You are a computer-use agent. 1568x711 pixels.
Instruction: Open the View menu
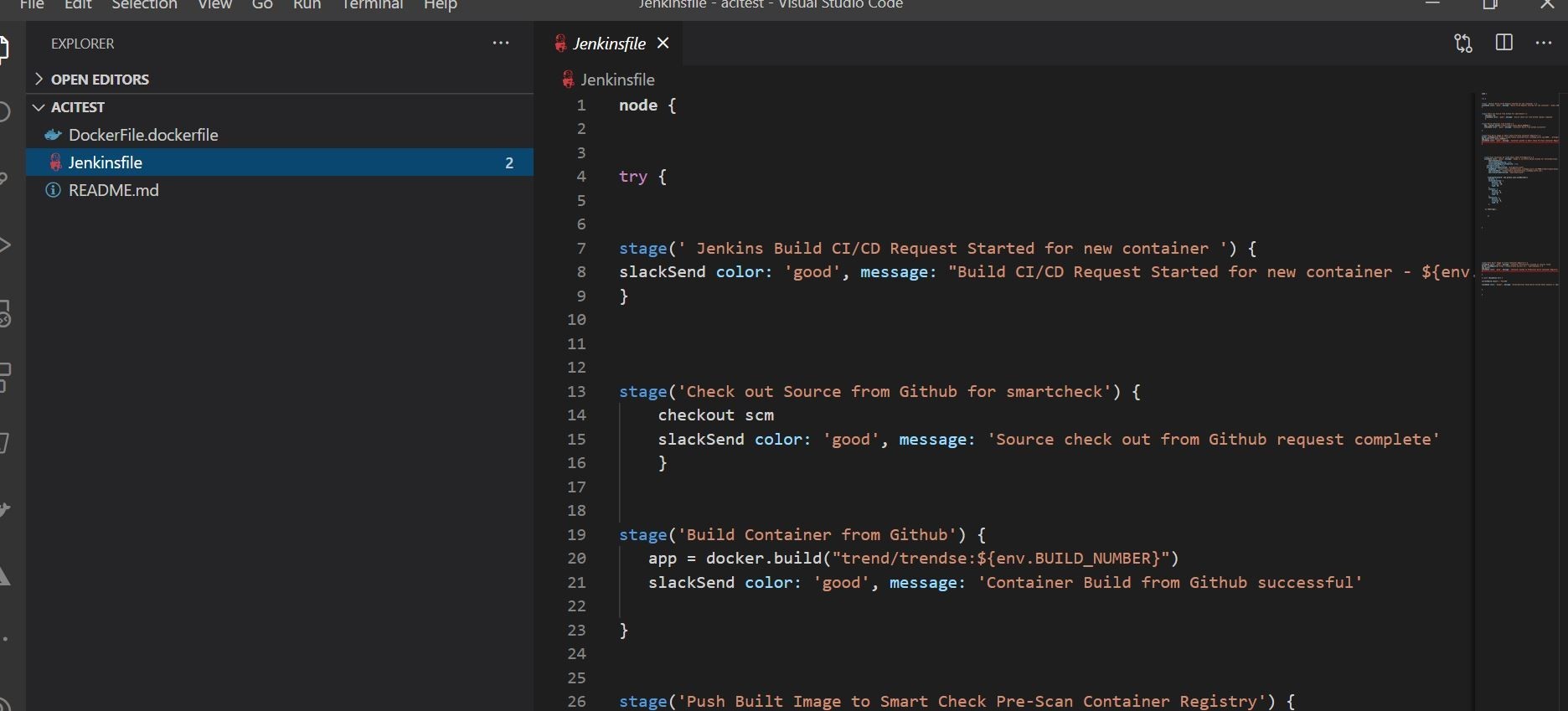click(x=214, y=5)
